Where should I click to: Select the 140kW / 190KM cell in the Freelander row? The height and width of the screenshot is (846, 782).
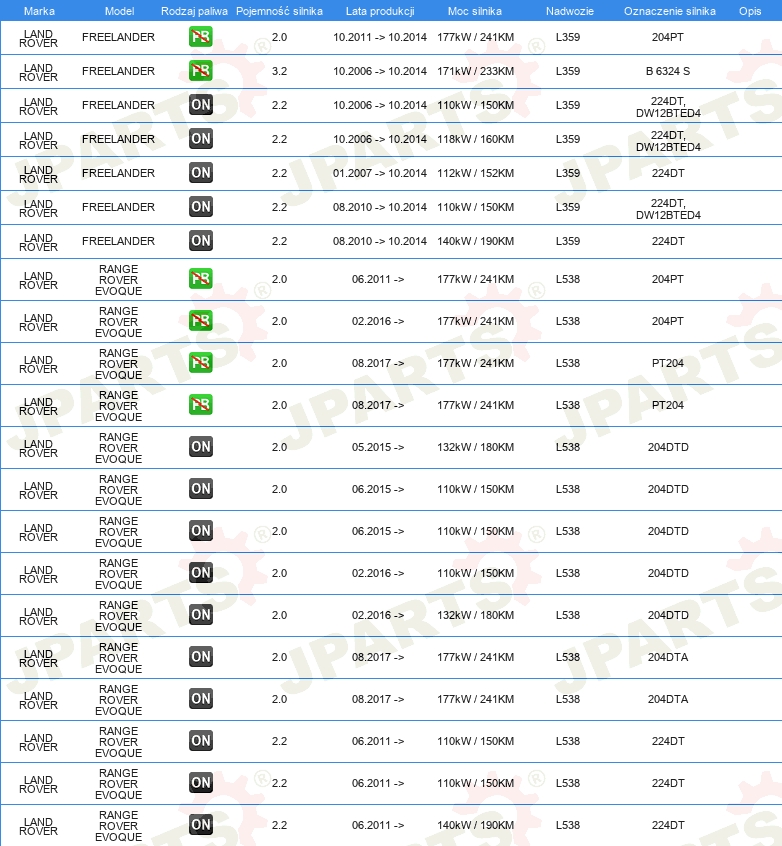click(475, 241)
